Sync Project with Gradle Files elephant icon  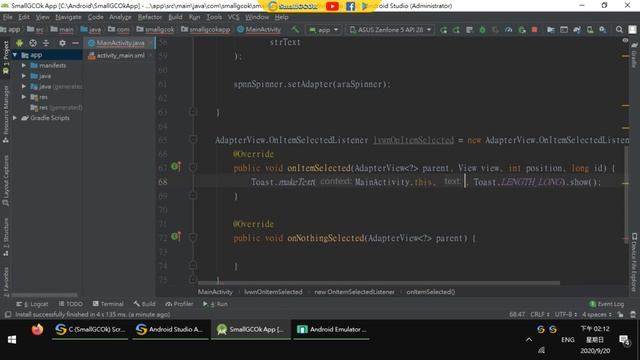(577, 30)
